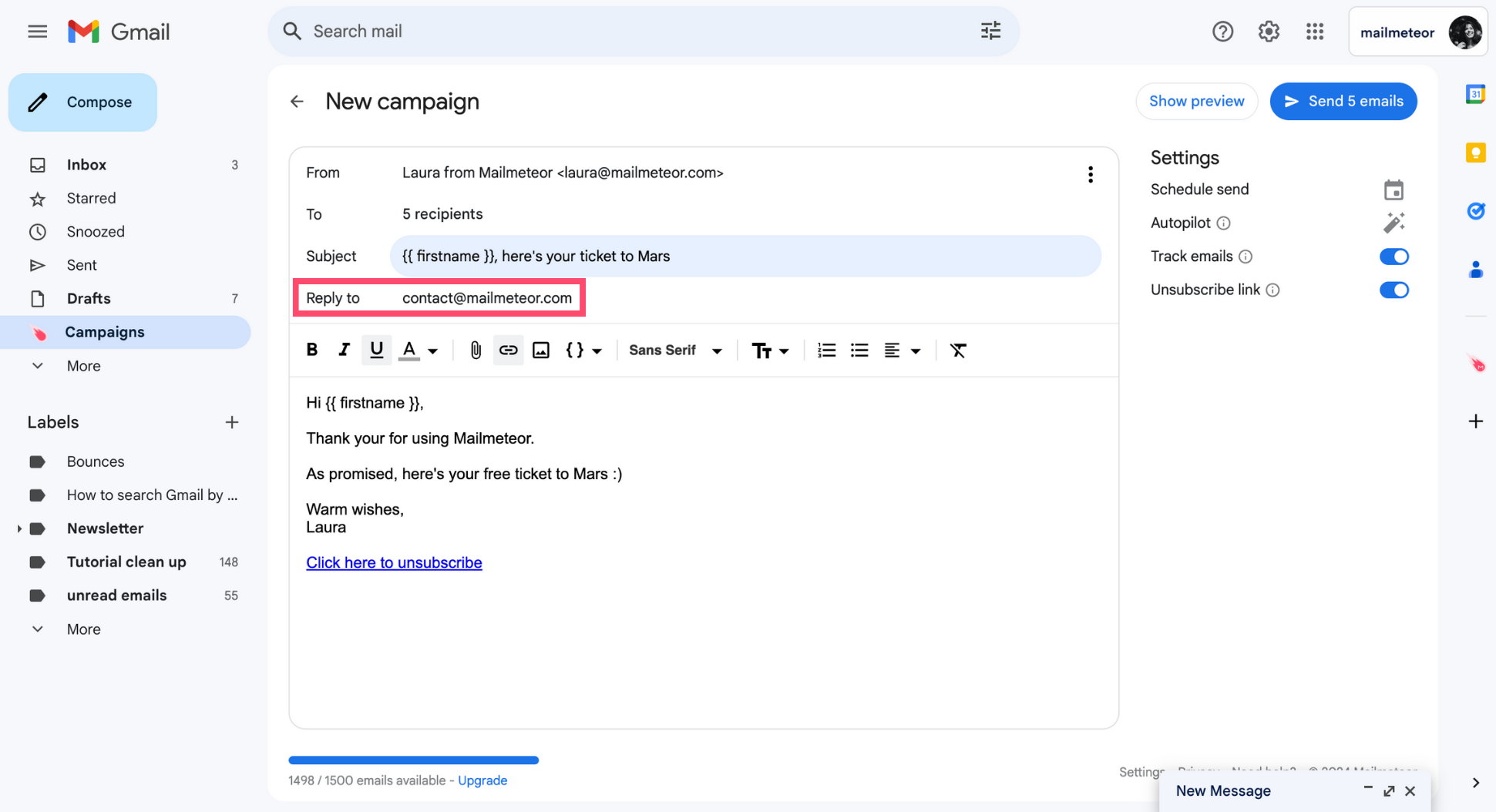The width and height of the screenshot is (1496, 812).
Task: Insert an image into the email
Action: point(541,350)
